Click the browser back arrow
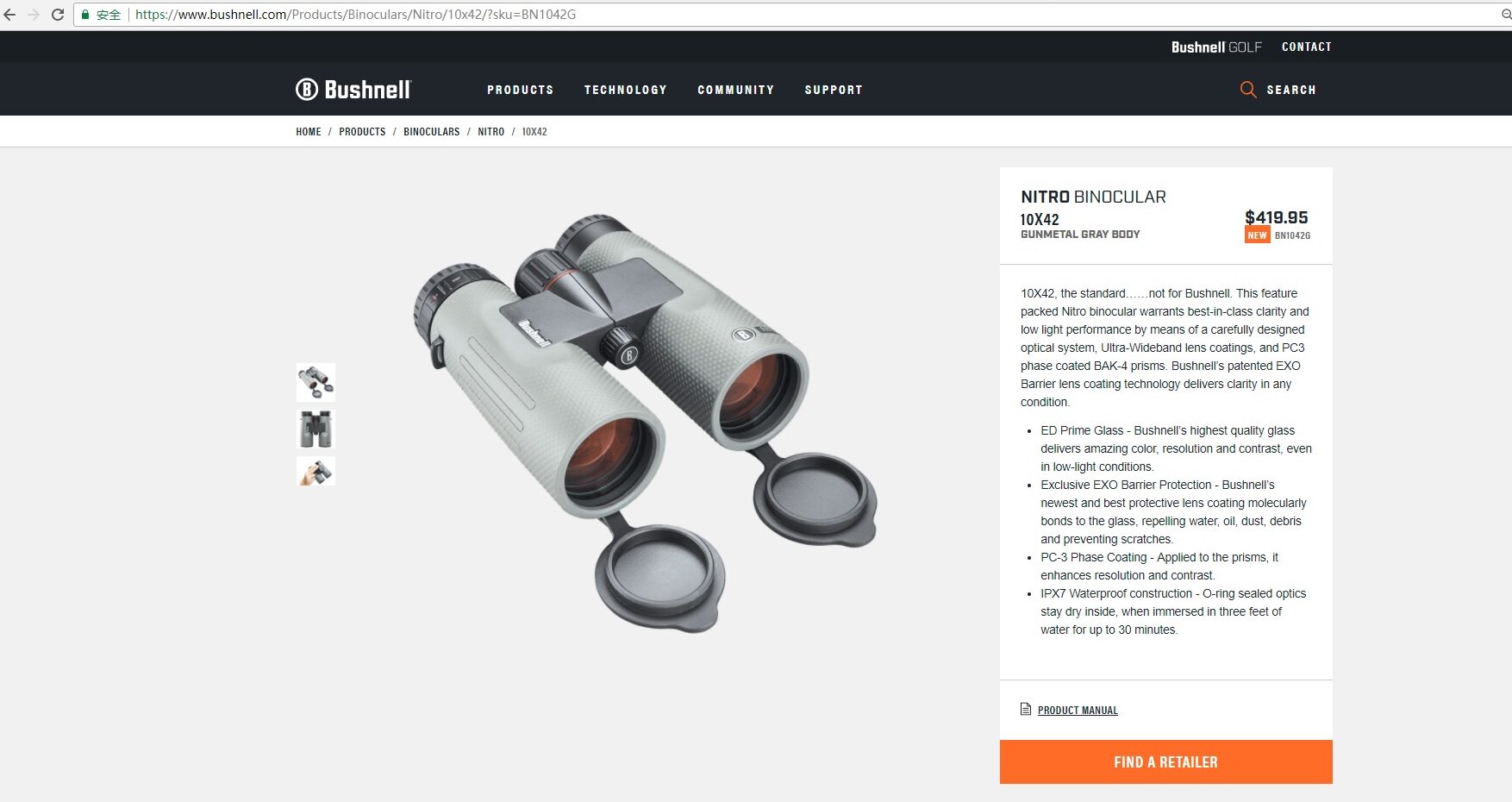1512x802 pixels. [x=9, y=15]
